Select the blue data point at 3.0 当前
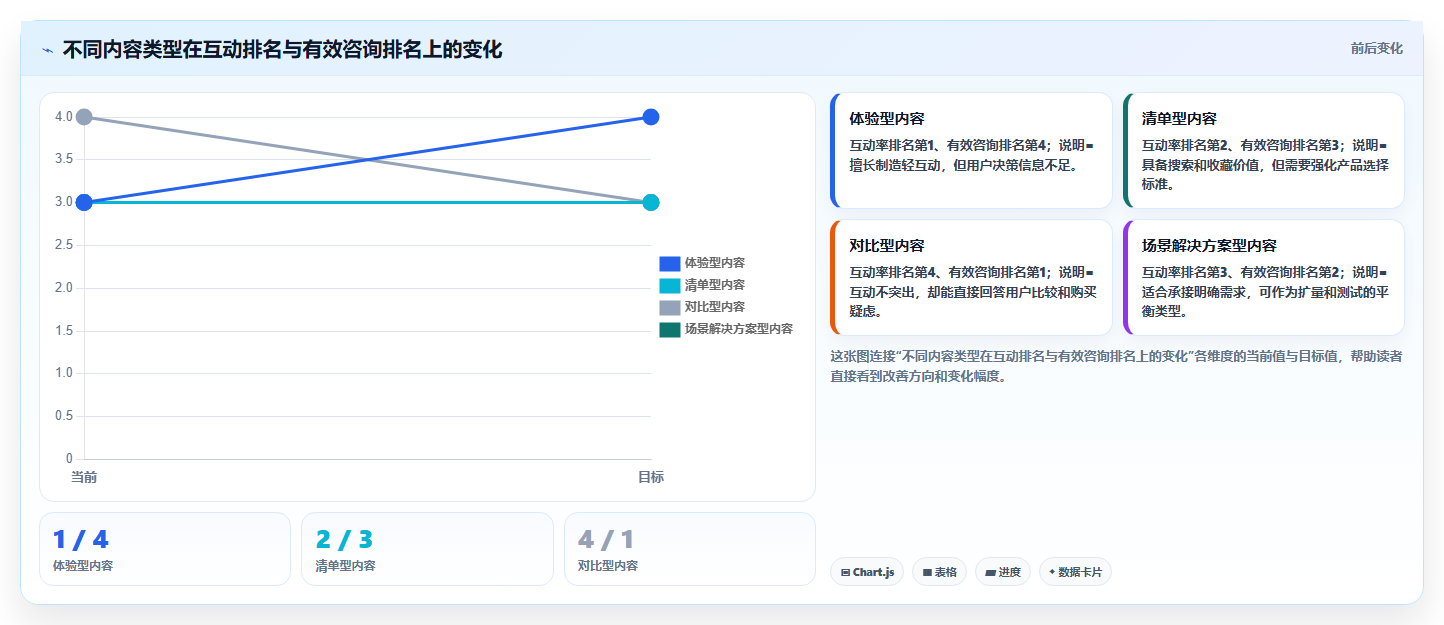 [84, 202]
